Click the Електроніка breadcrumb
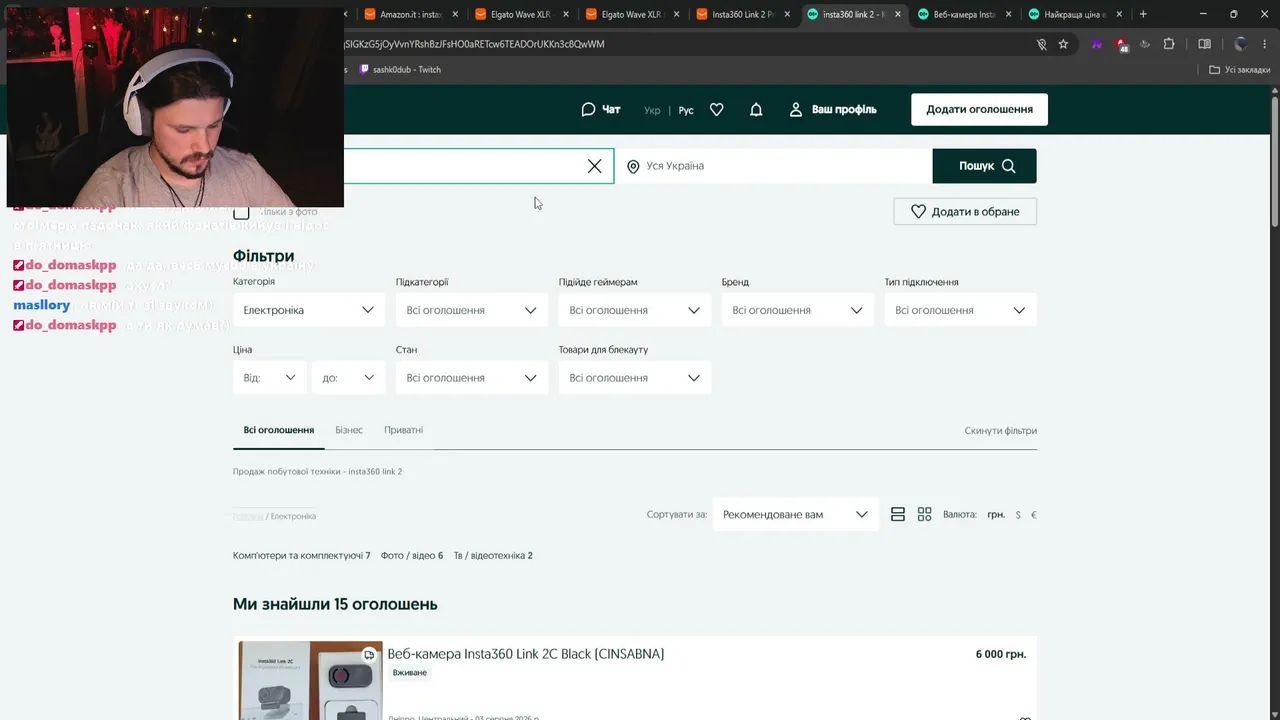The height and width of the screenshot is (720, 1280). [293, 517]
